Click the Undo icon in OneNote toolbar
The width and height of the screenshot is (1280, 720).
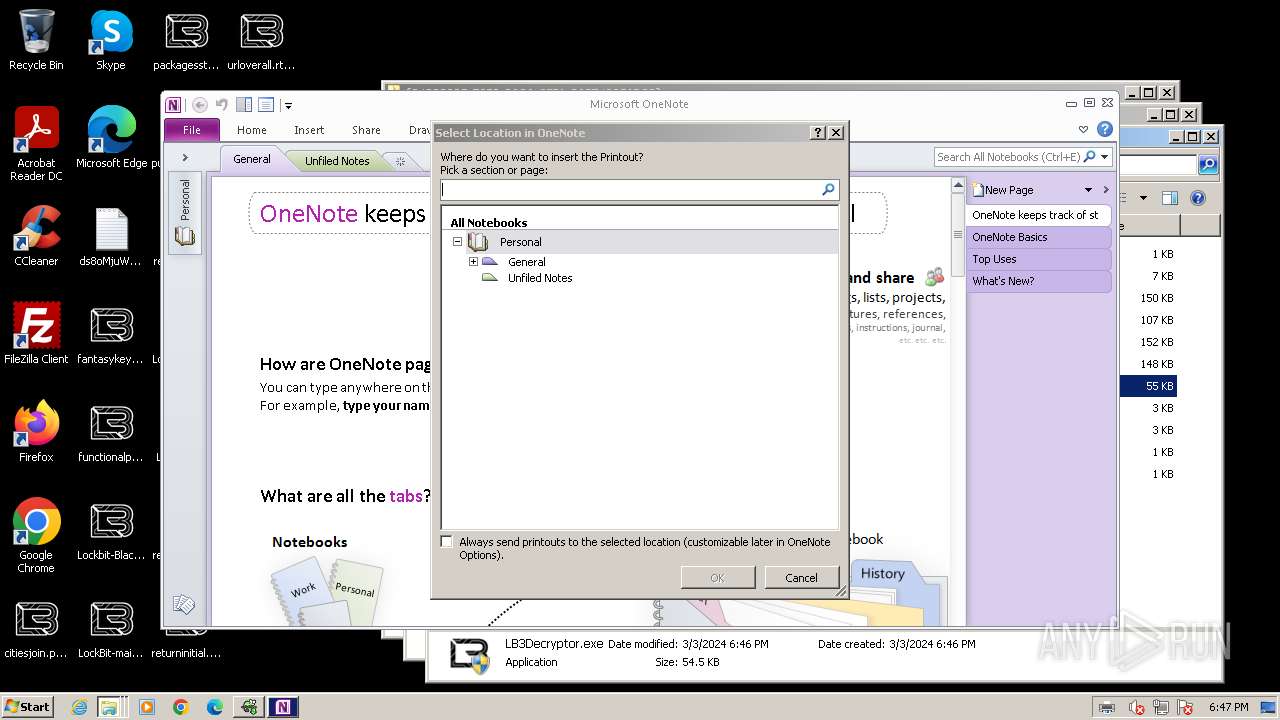tap(222, 104)
